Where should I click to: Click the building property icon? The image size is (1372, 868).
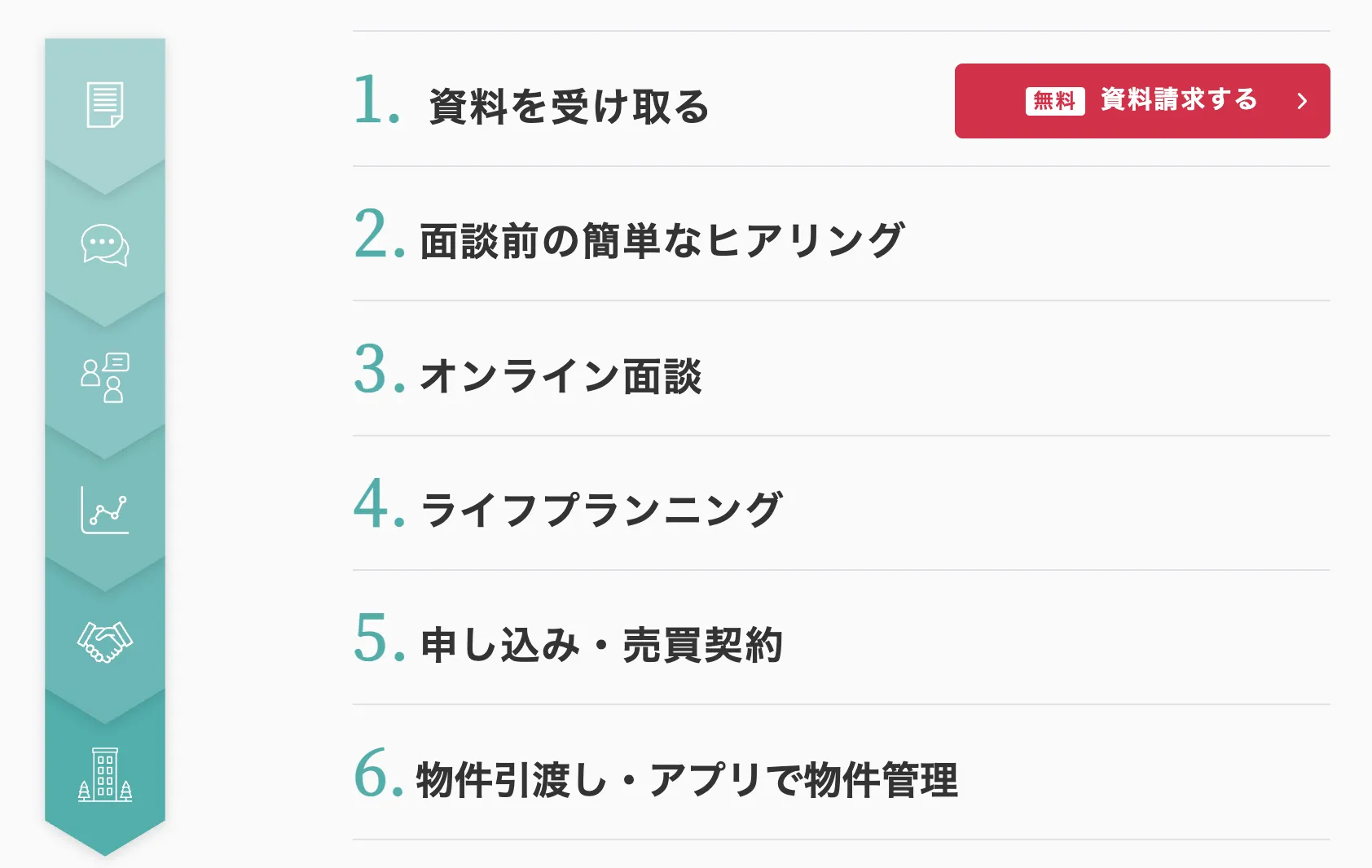(105, 774)
